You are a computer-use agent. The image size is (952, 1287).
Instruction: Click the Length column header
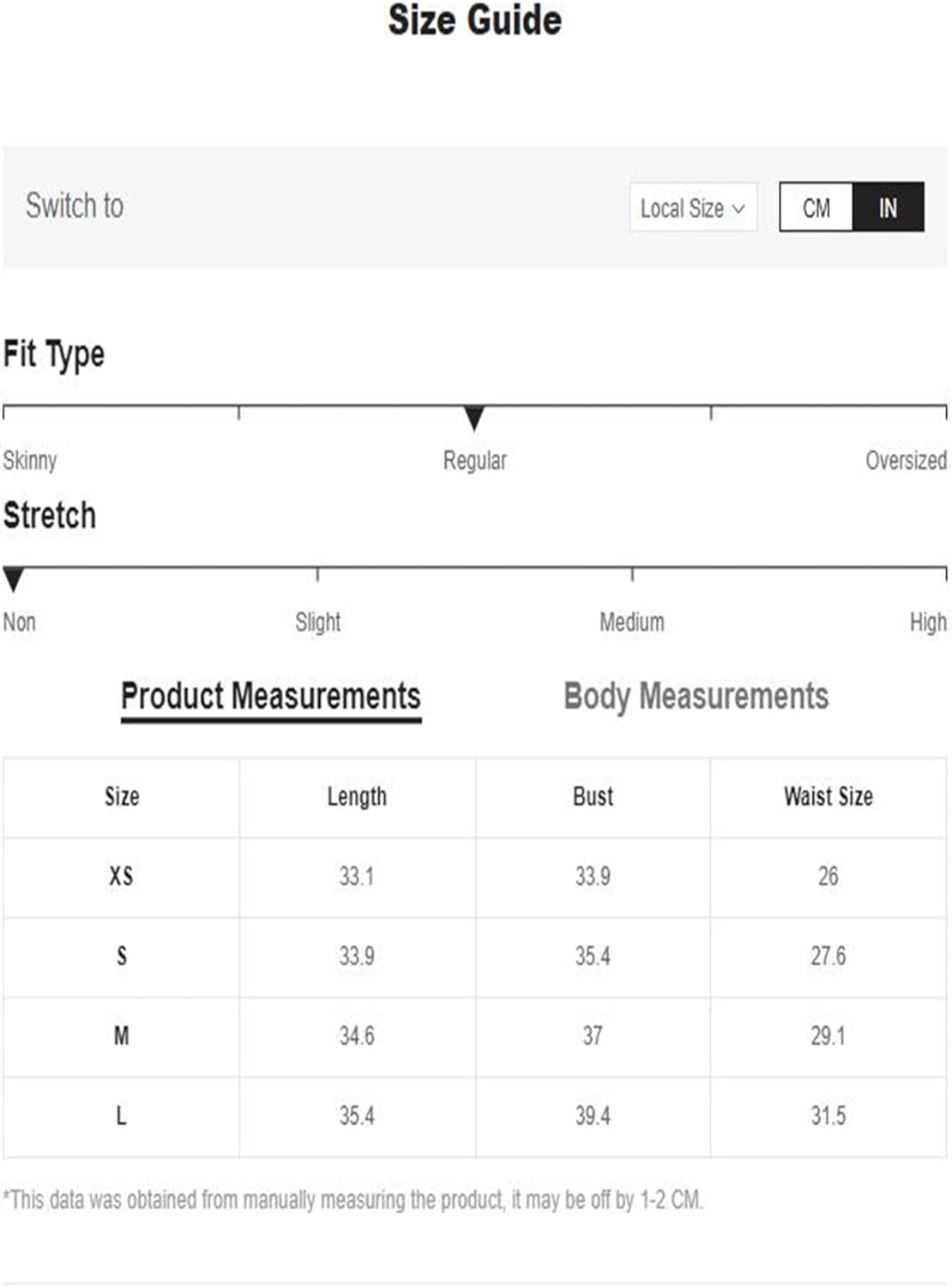click(357, 797)
